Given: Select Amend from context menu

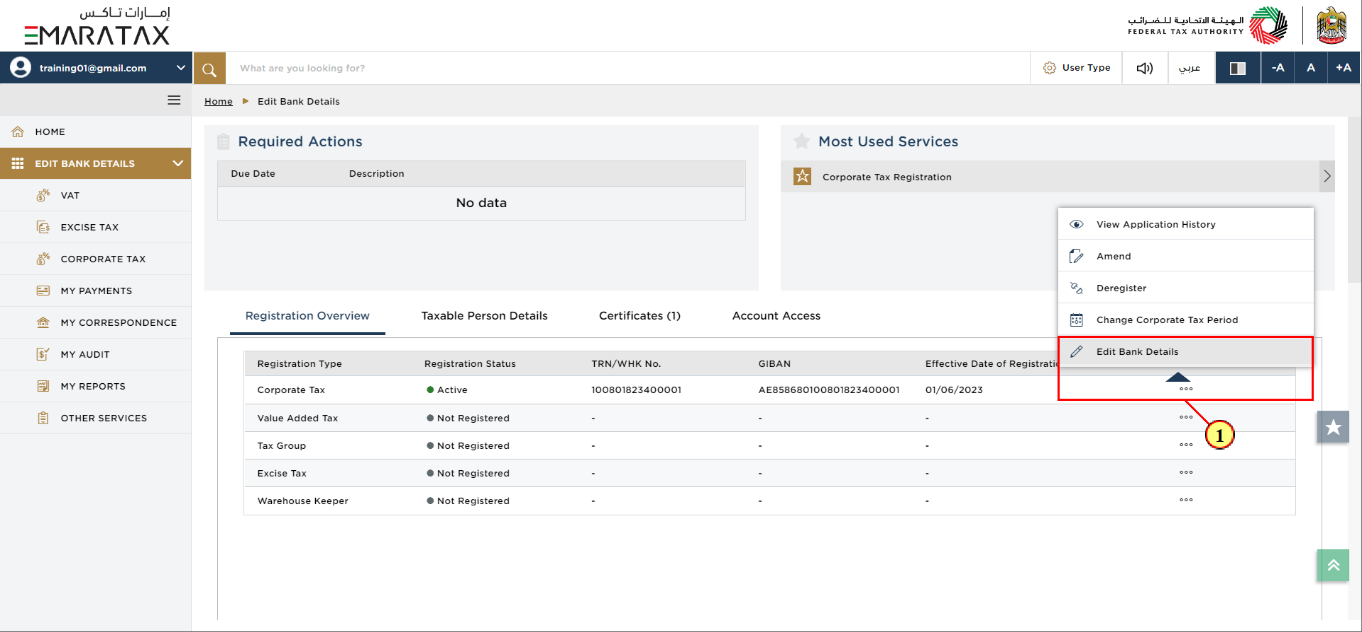Looking at the screenshot, I should tap(1186, 256).
